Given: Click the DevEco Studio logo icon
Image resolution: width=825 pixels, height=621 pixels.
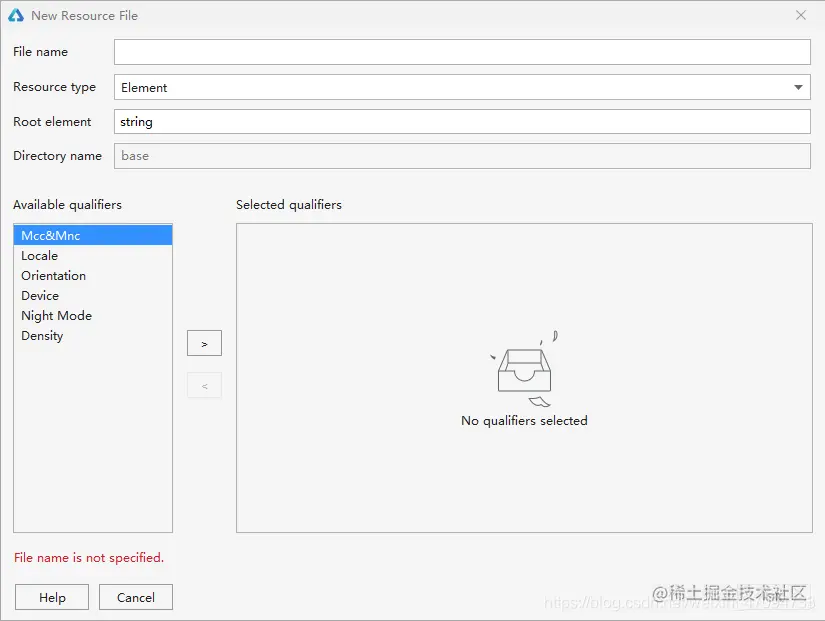Looking at the screenshot, I should tap(16, 15).
